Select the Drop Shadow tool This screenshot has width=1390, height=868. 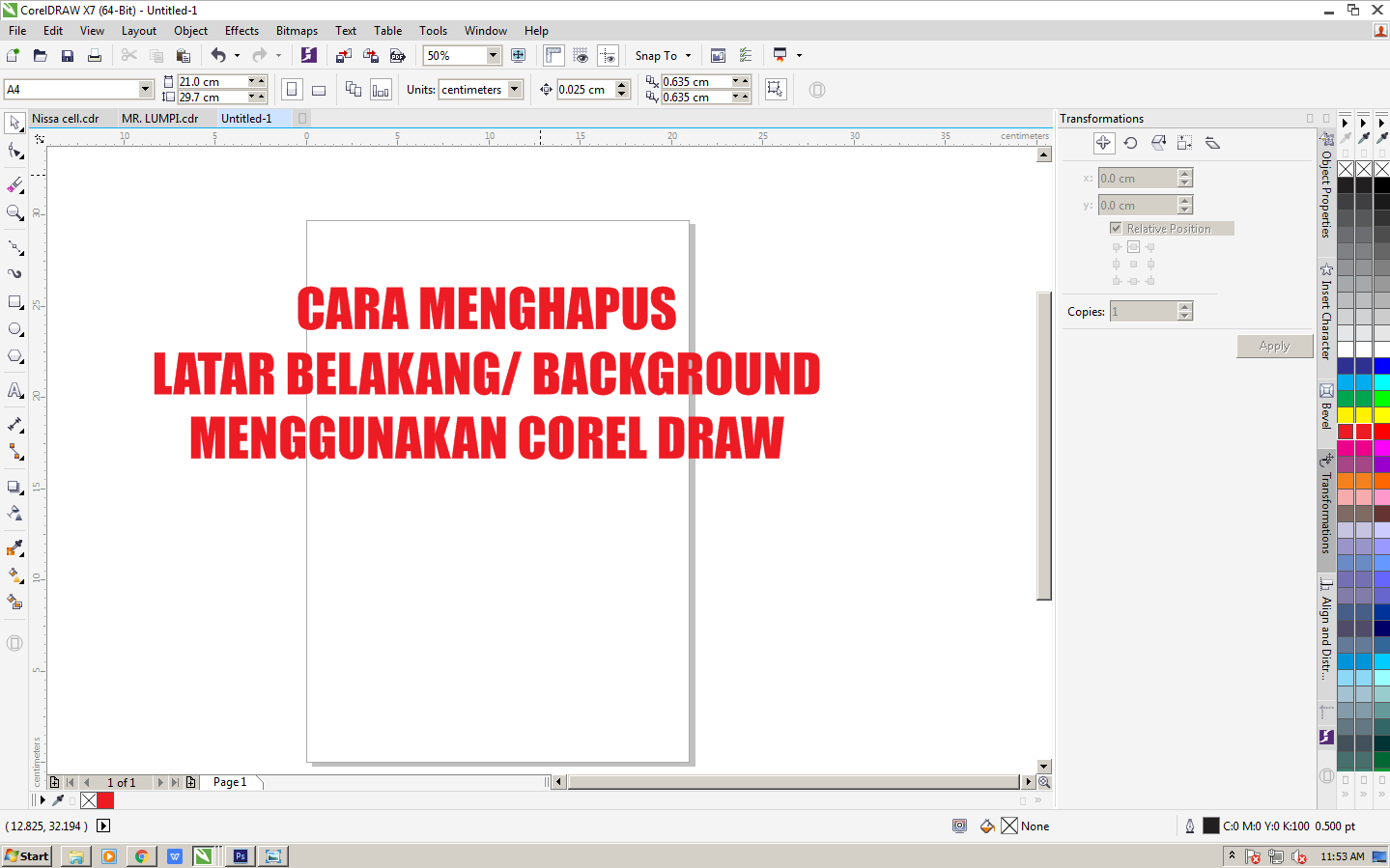pyautogui.click(x=14, y=487)
